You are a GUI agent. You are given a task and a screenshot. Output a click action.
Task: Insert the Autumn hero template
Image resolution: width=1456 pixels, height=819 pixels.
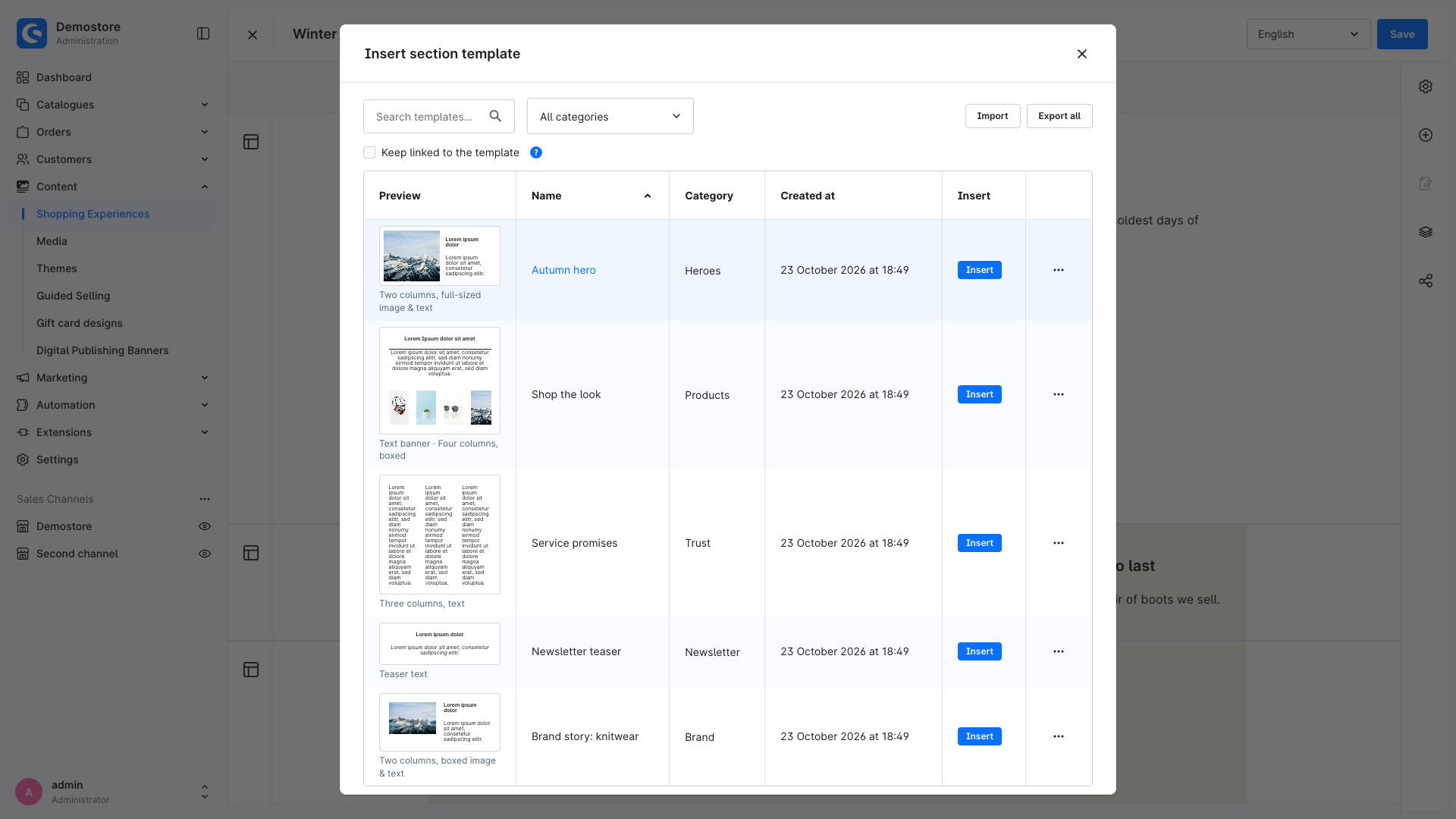[980, 270]
